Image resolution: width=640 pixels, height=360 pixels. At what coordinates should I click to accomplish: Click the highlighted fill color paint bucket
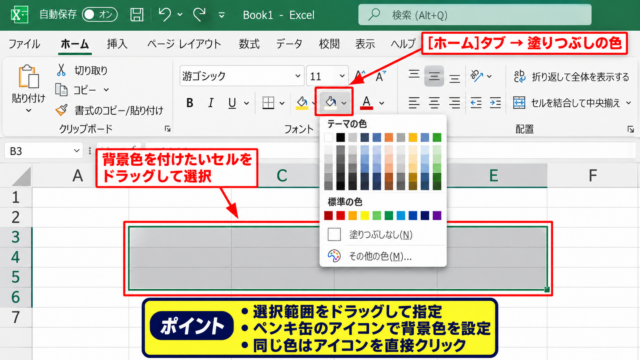[330, 103]
